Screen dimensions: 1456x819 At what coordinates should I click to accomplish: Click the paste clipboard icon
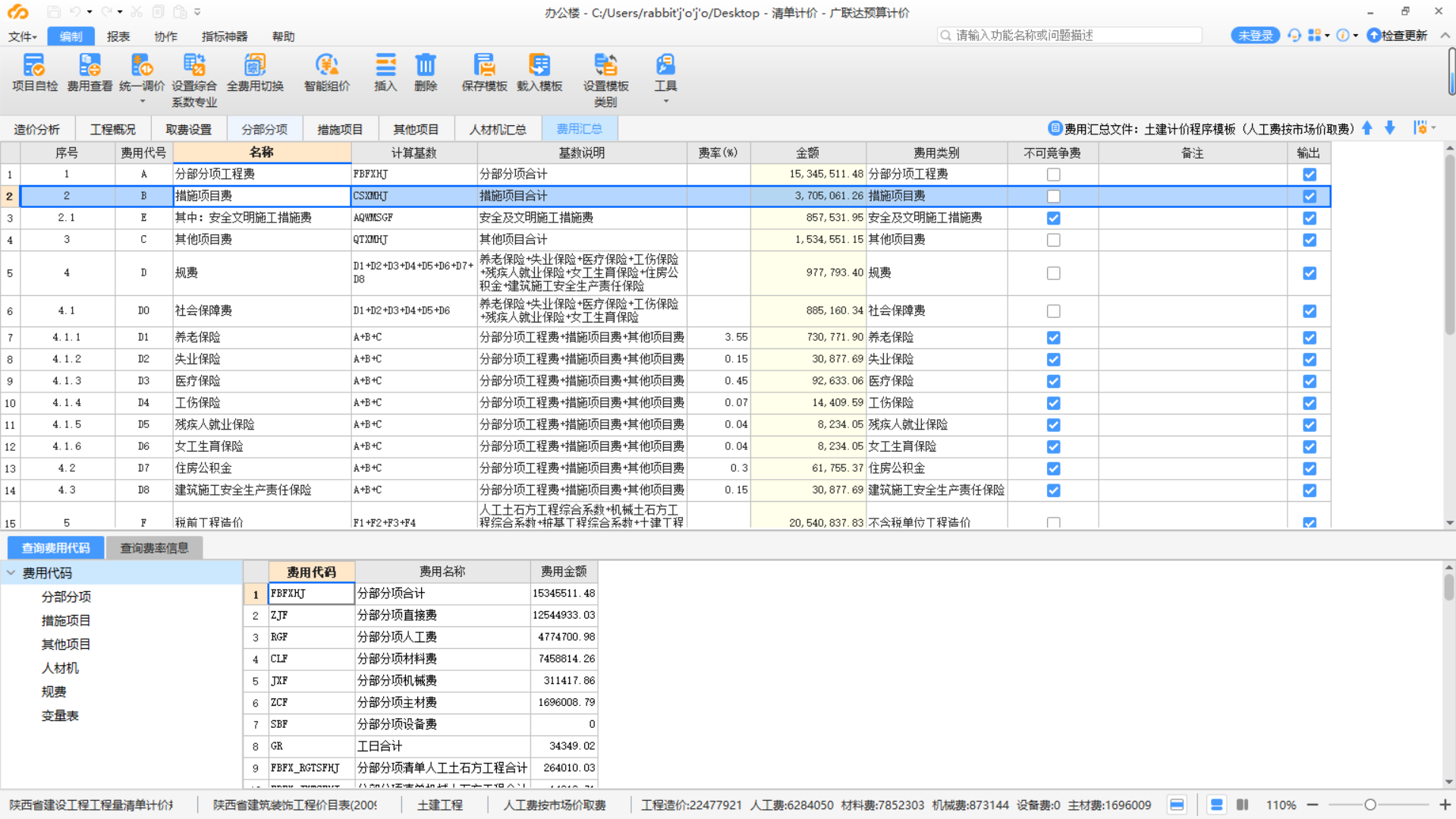[180, 12]
